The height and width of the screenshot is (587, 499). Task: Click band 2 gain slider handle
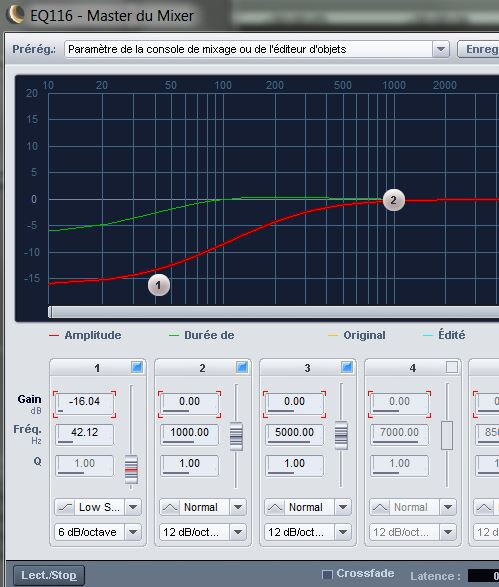236,436
